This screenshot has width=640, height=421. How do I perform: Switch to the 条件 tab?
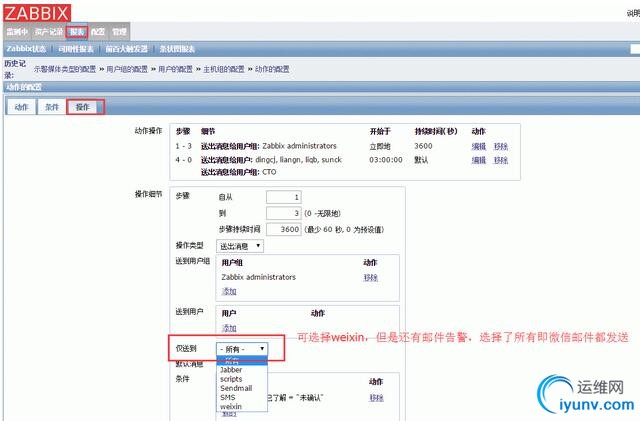tap(52, 107)
